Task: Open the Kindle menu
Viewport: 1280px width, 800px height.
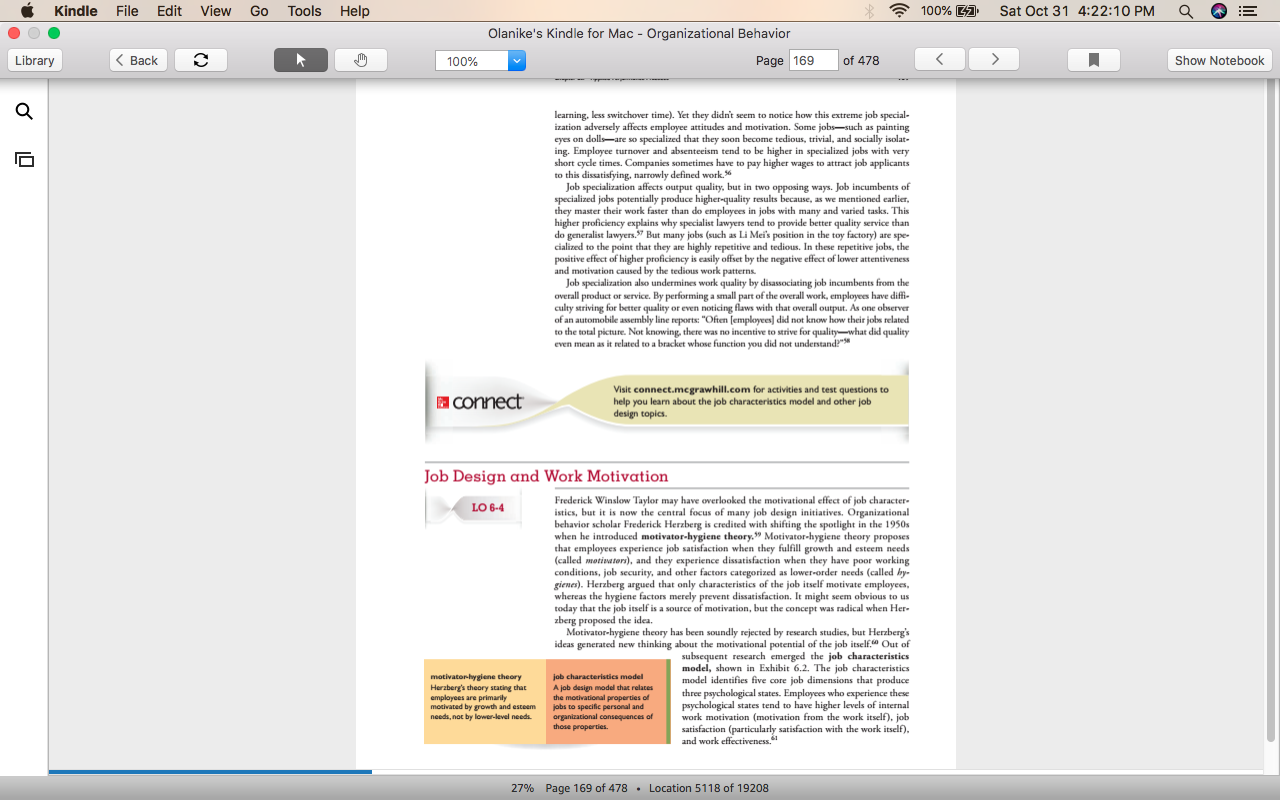Action: (x=76, y=11)
